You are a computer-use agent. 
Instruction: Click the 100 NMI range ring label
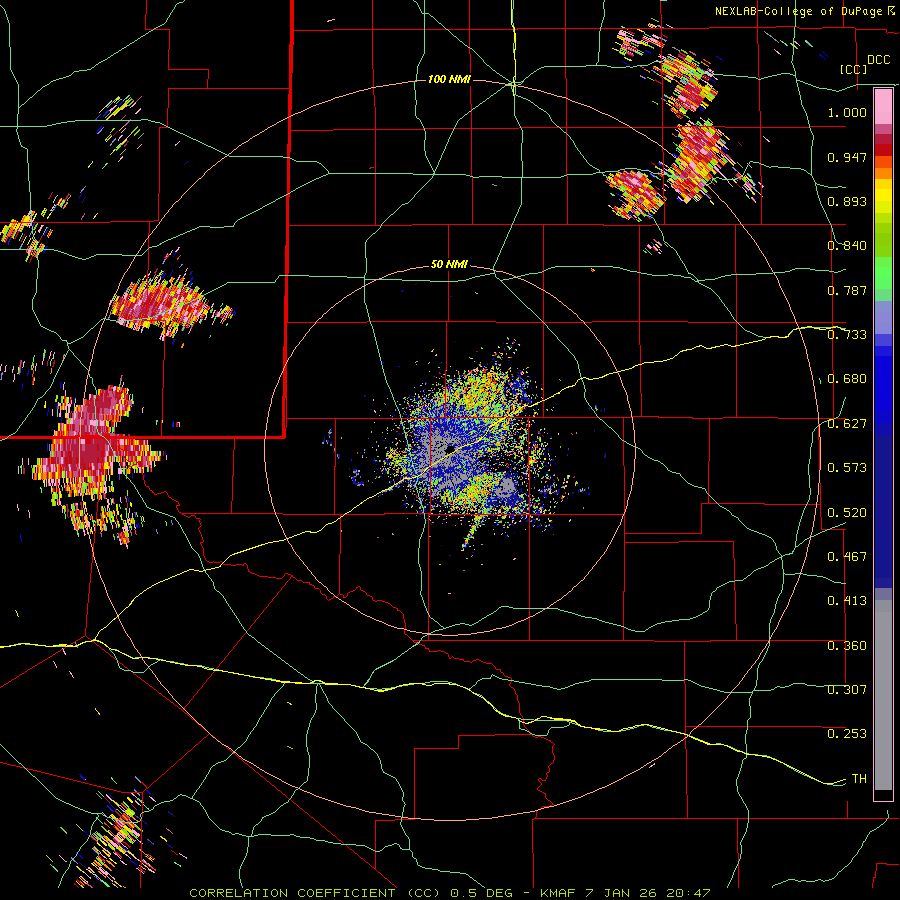449,79
